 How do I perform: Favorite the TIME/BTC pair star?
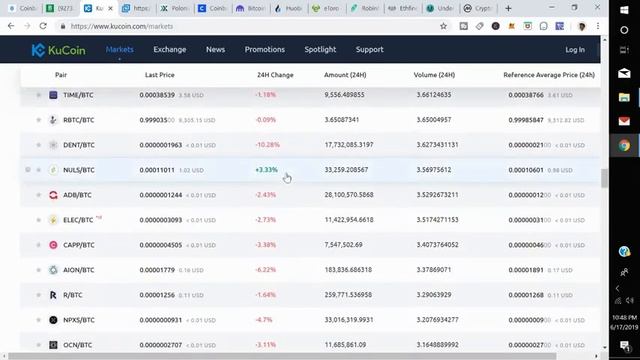[38, 95]
